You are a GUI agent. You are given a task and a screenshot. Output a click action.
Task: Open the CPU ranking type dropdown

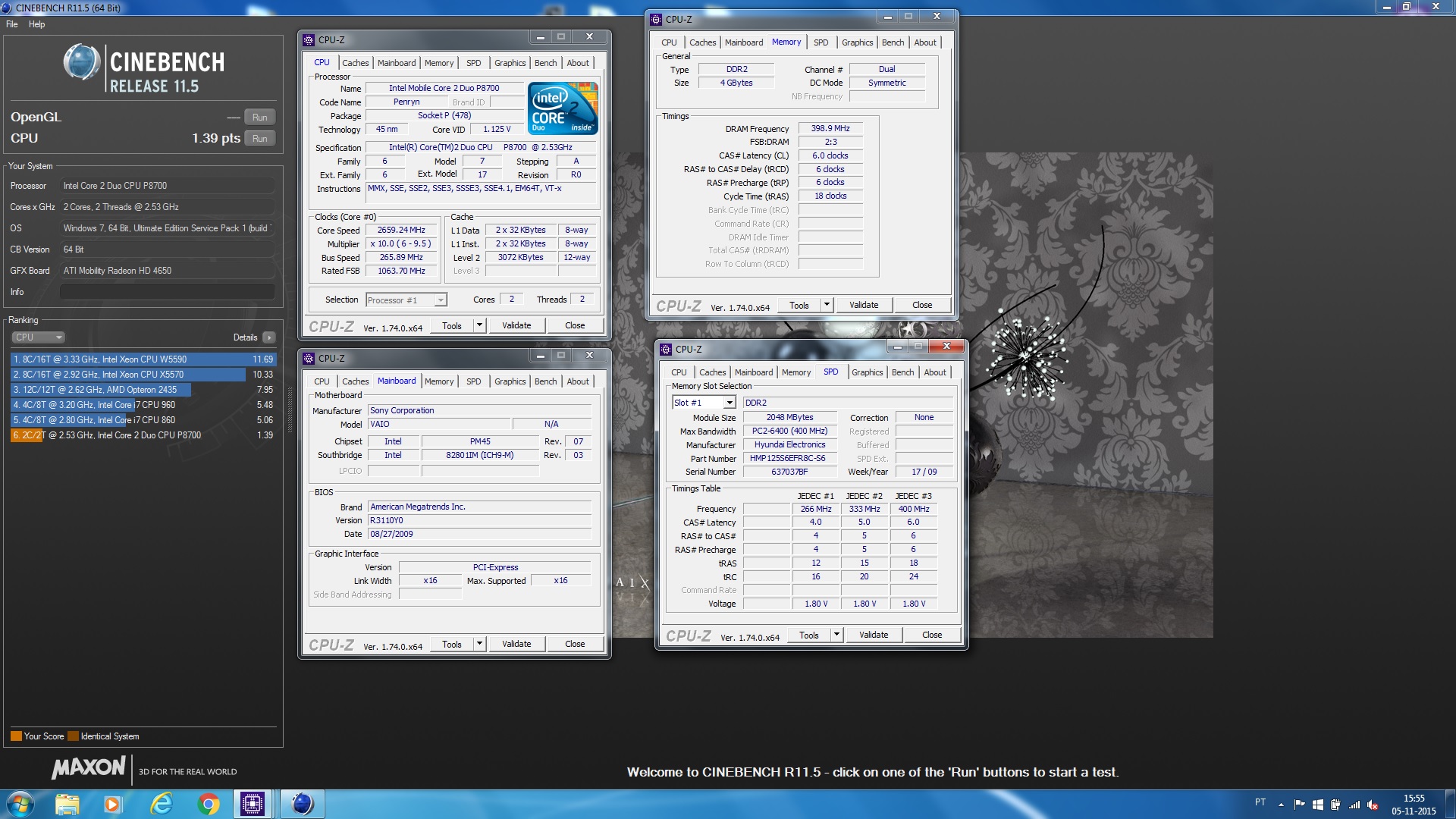[x=38, y=337]
